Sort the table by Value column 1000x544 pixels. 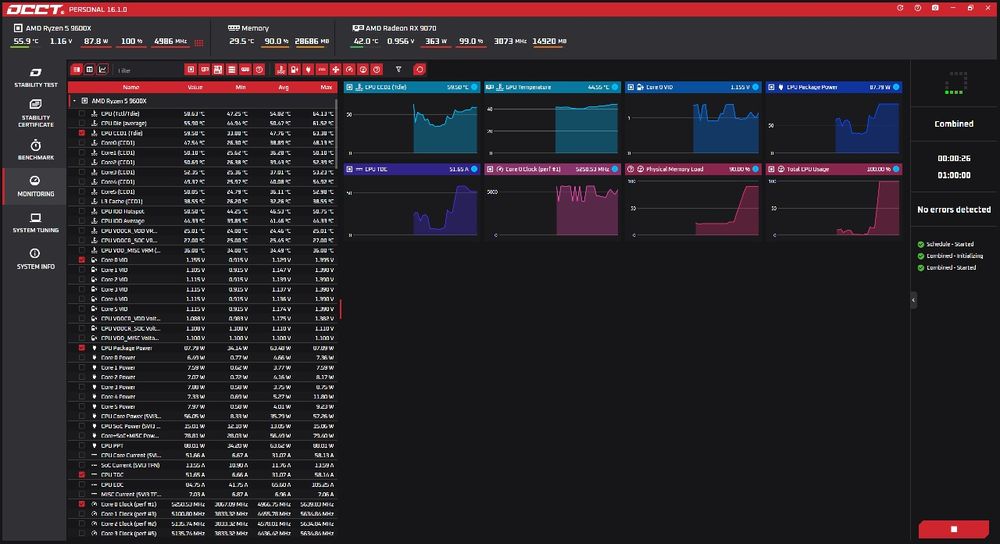195,87
